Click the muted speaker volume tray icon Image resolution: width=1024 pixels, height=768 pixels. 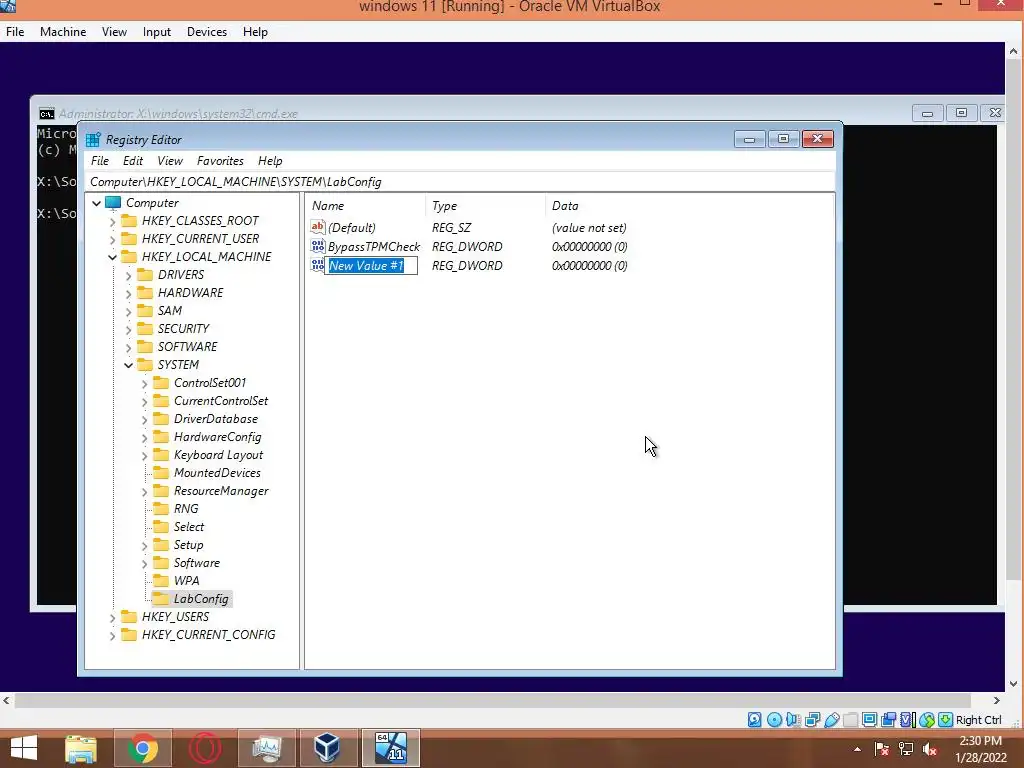click(930, 749)
